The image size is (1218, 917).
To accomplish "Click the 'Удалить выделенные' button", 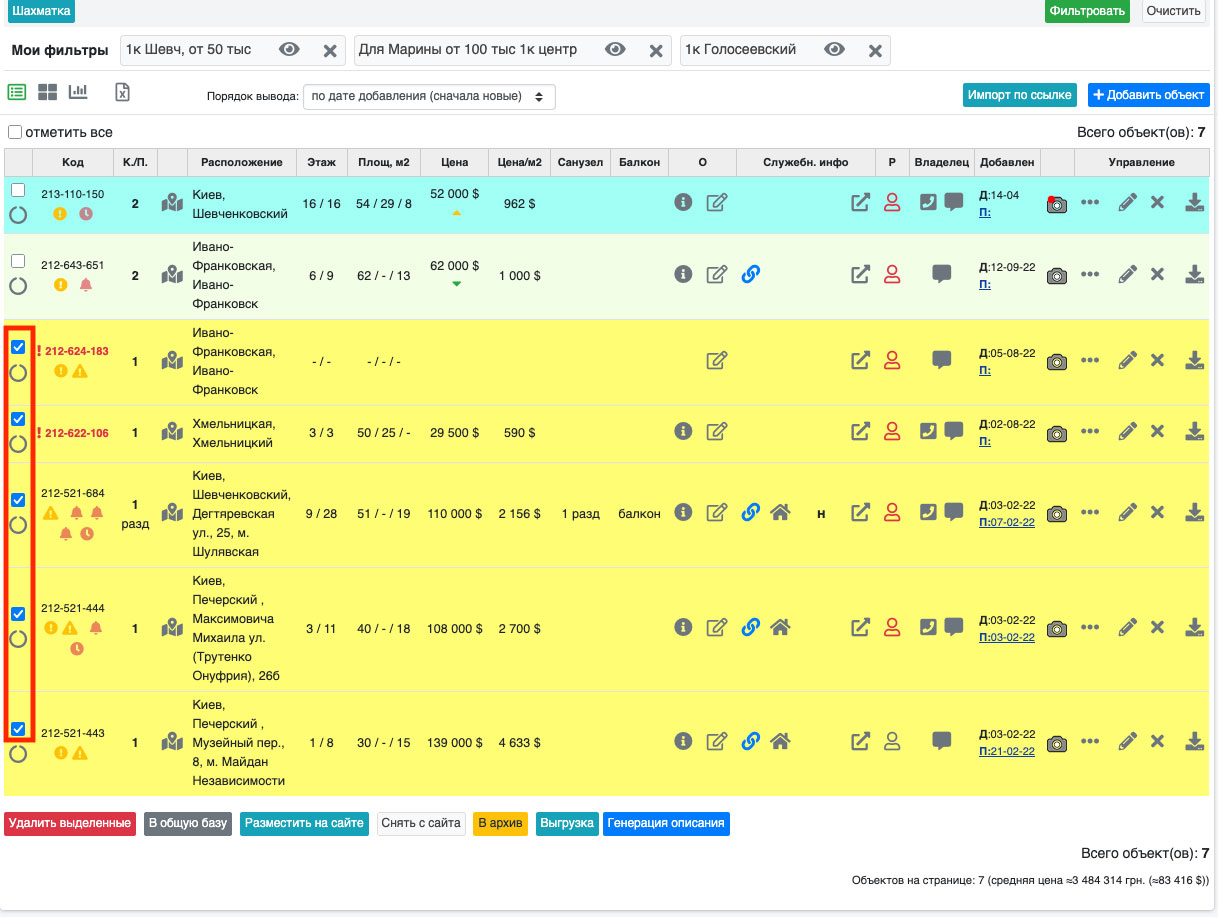I will (70, 823).
